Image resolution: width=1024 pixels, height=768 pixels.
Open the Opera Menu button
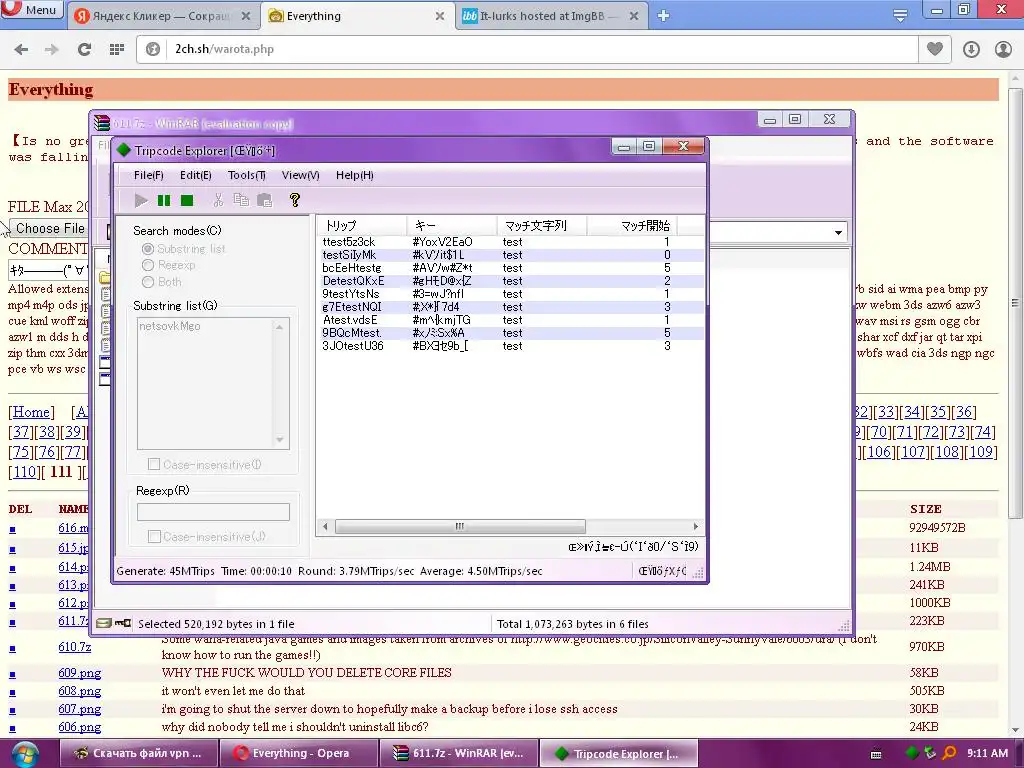31,9
